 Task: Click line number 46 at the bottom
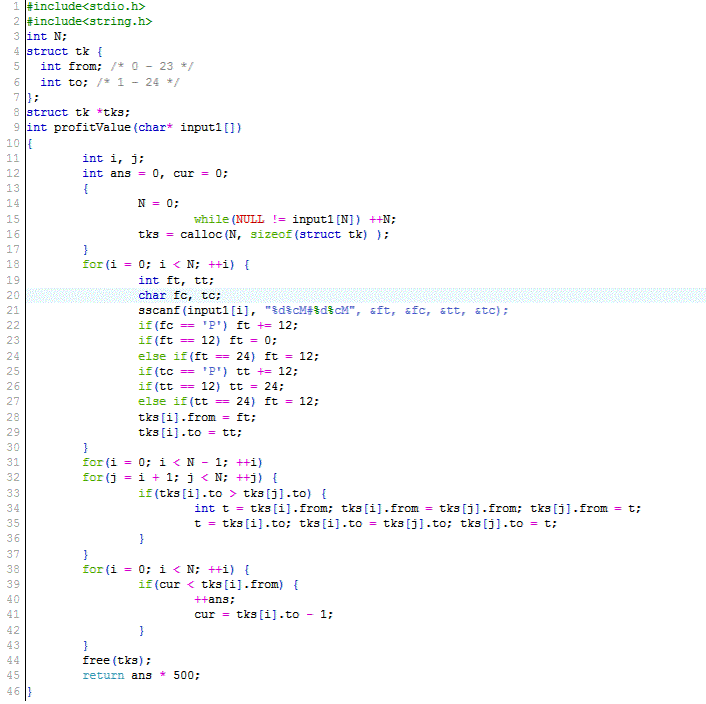point(13,691)
